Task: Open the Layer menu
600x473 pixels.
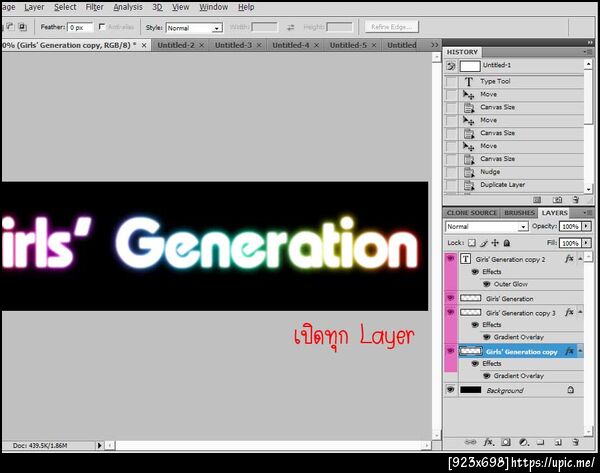Action: [34, 7]
